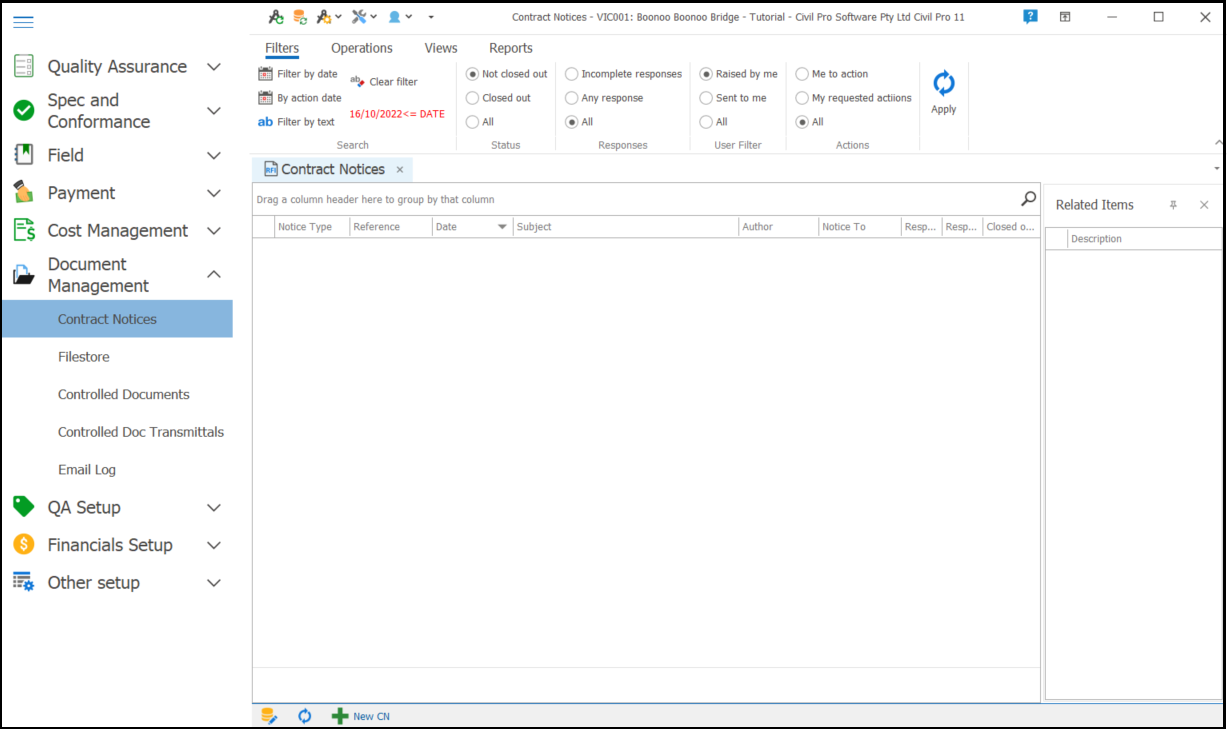Open the hamburger navigation menu
This screenshot has width=1227, height=729.
(x=23, y=21)
